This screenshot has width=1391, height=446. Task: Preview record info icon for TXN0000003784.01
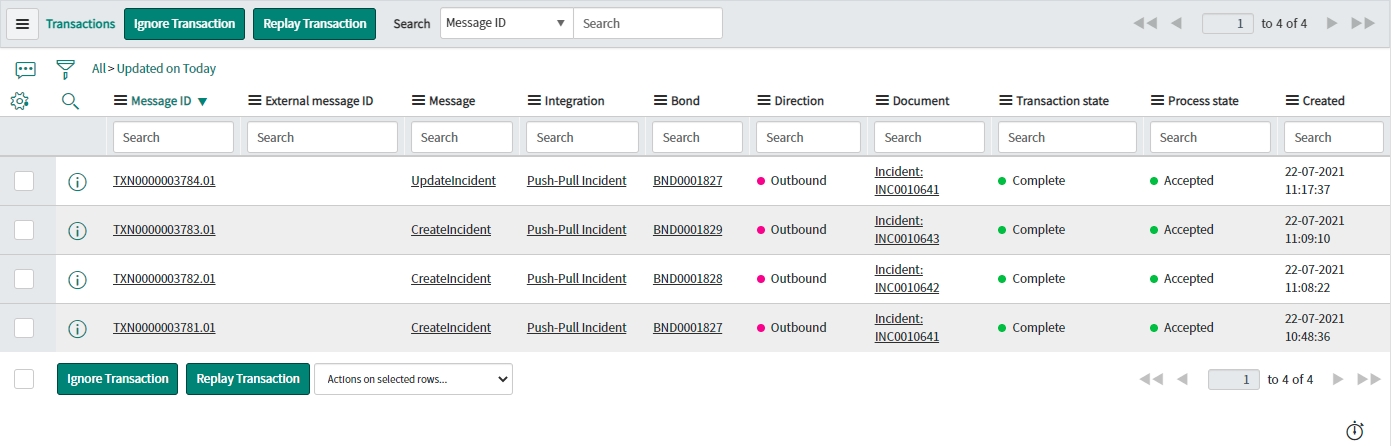(x=77, y=182)
